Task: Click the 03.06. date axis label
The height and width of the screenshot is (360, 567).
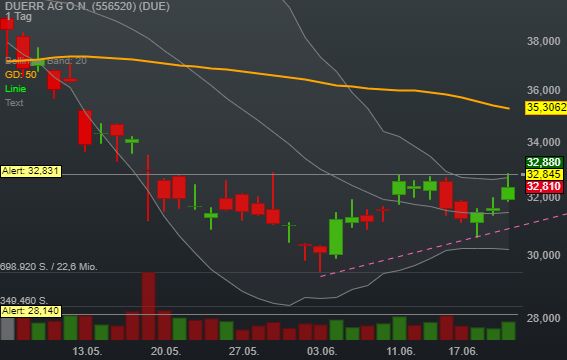Action: (322, 351)
